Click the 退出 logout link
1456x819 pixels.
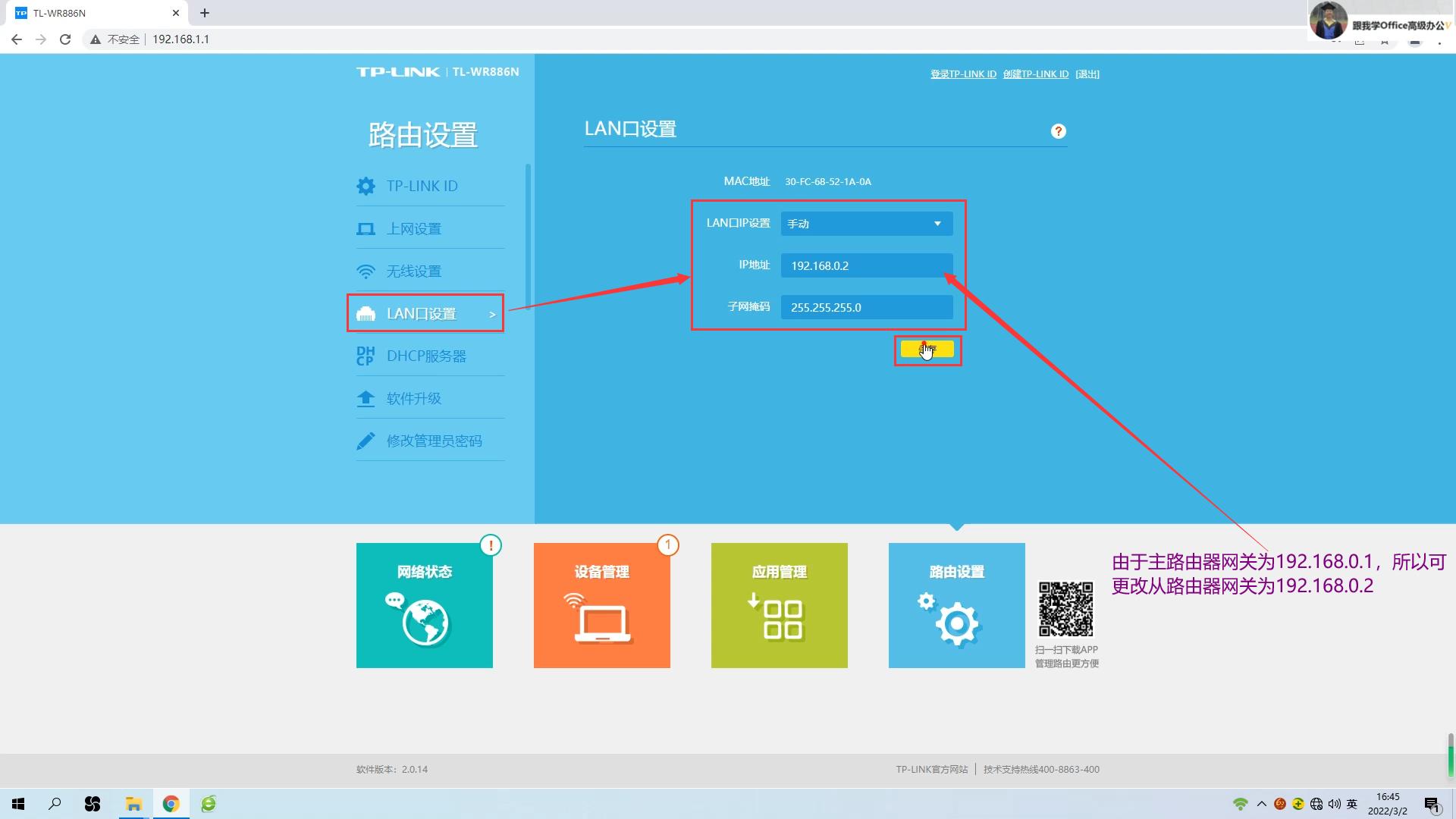click(1087, 74)
